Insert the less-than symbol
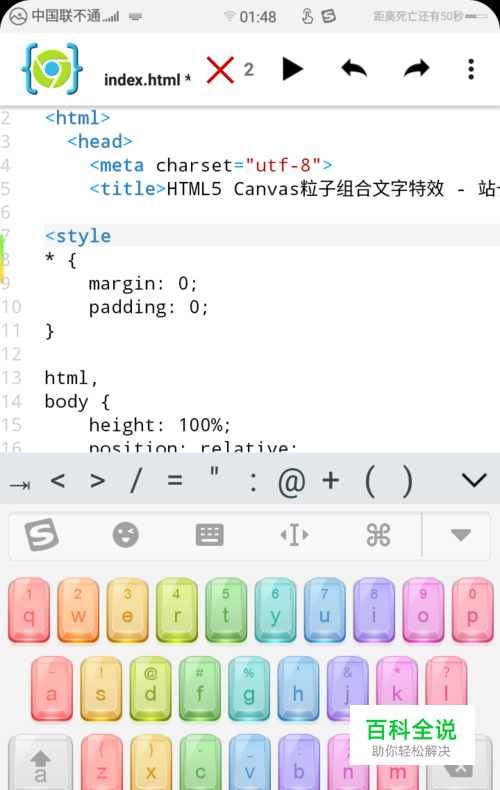The image size is (500, 790). (x=58, y=480)
